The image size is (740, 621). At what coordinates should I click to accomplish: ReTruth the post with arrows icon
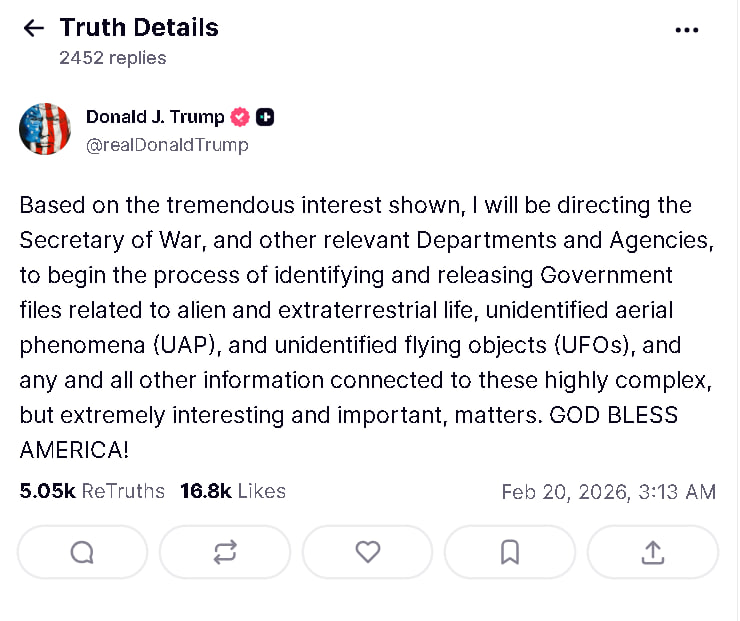225,552
